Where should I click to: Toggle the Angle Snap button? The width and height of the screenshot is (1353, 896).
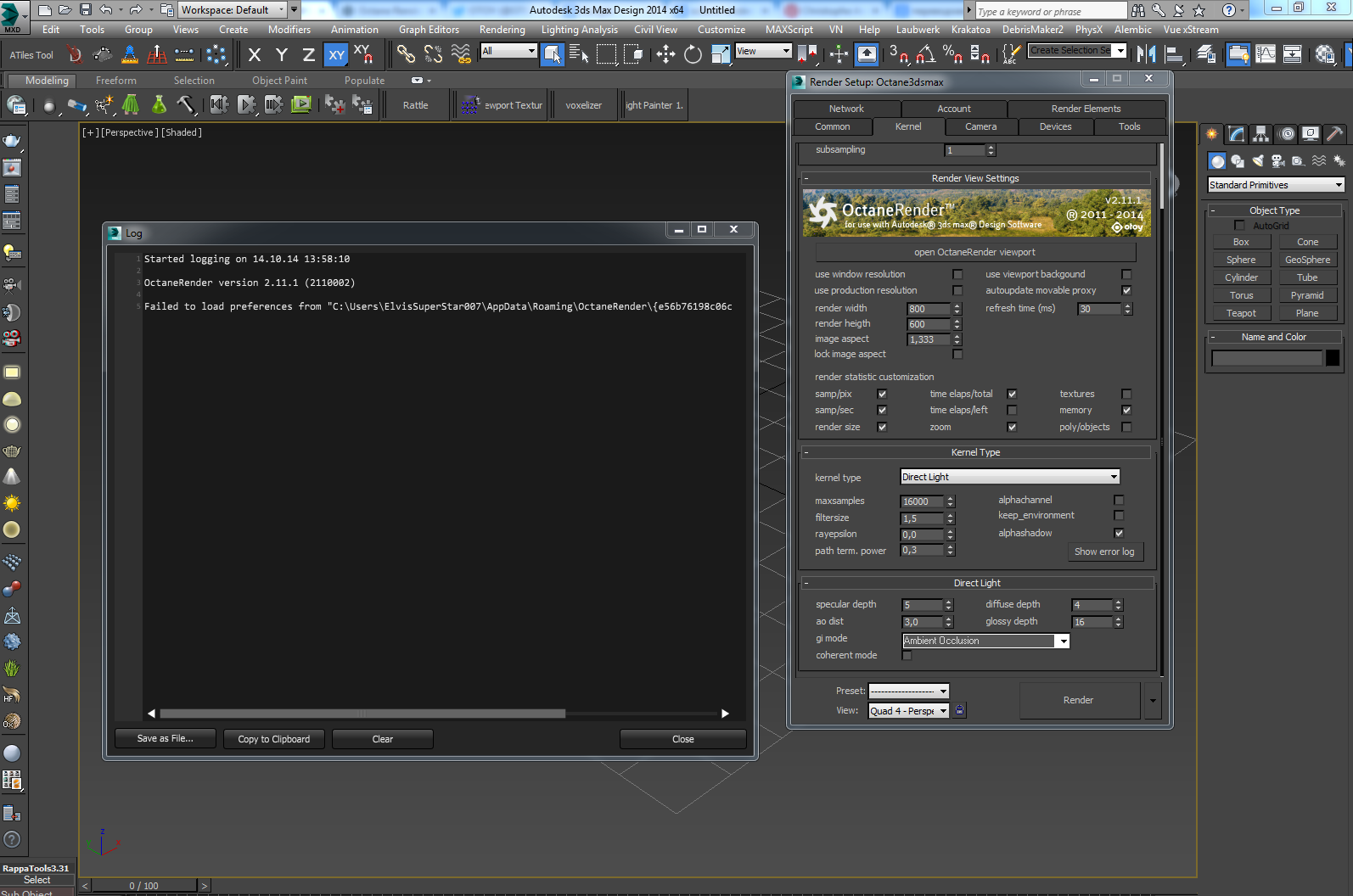coord(925,55)
